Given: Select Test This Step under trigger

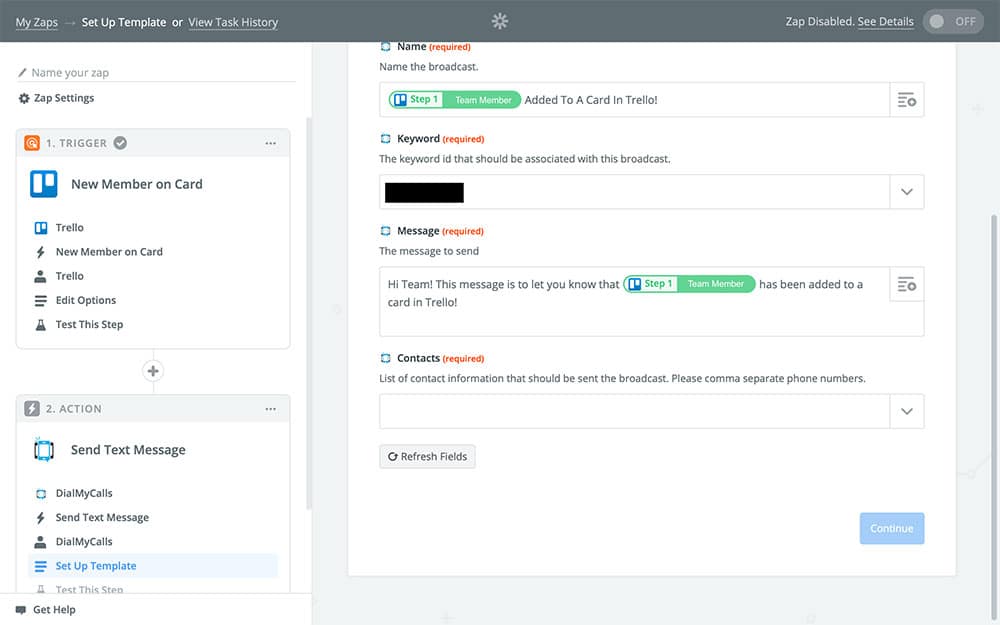Looking at the screenshot, I should tap(89, 324).
